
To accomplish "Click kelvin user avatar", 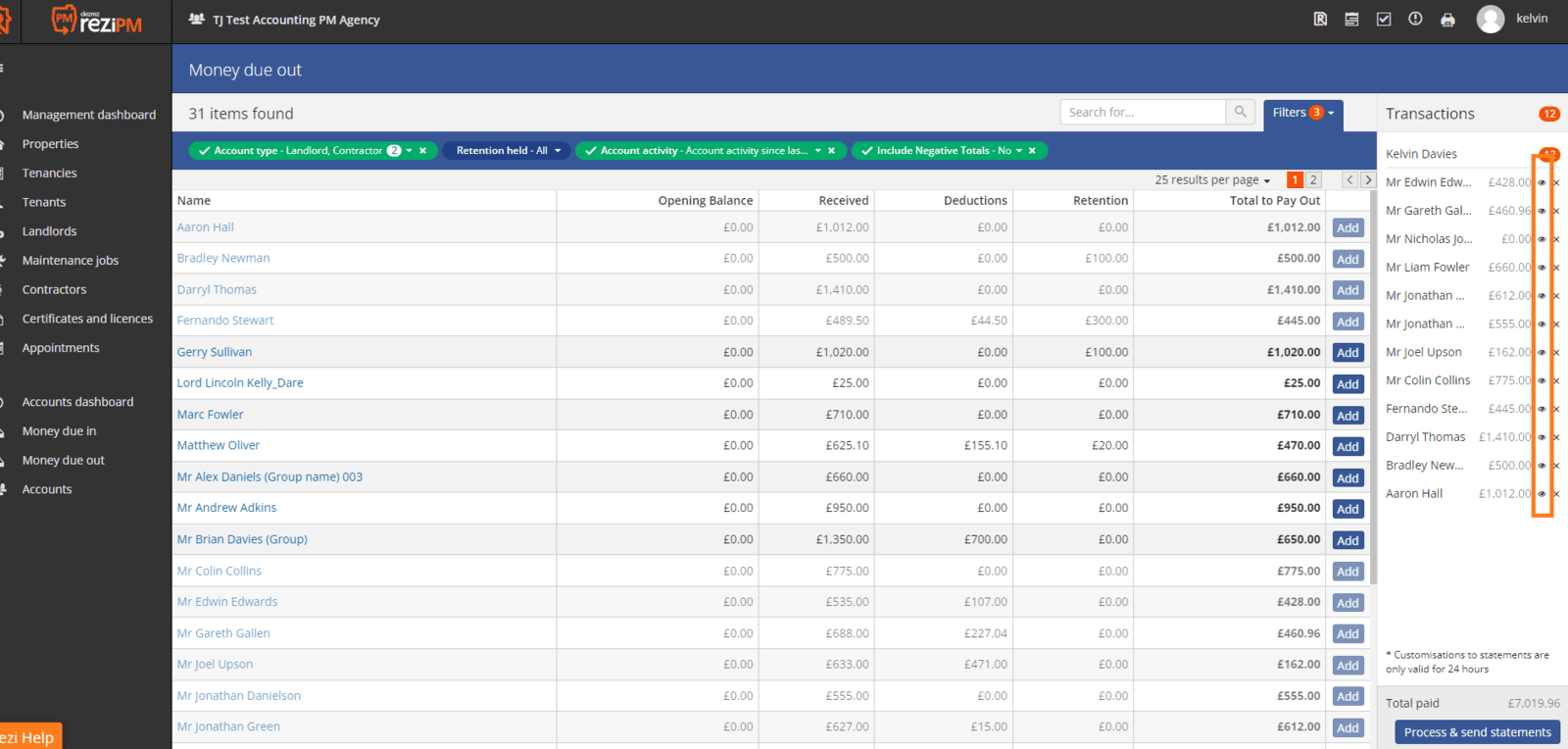I will [x=1490, y=20].
